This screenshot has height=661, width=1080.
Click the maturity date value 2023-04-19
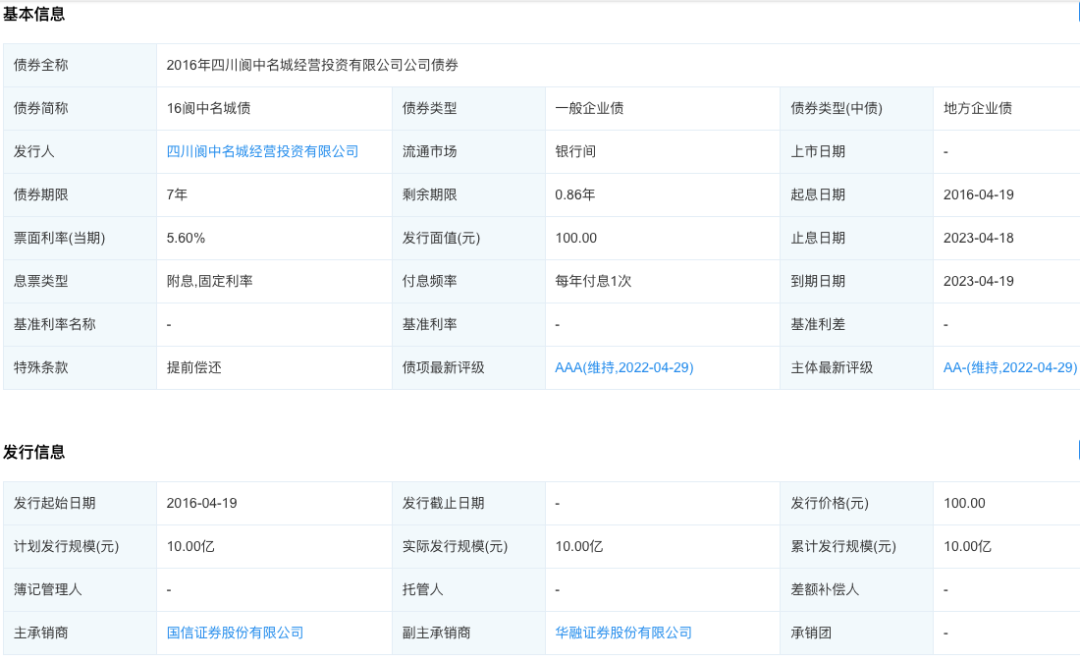click(978, 281)
